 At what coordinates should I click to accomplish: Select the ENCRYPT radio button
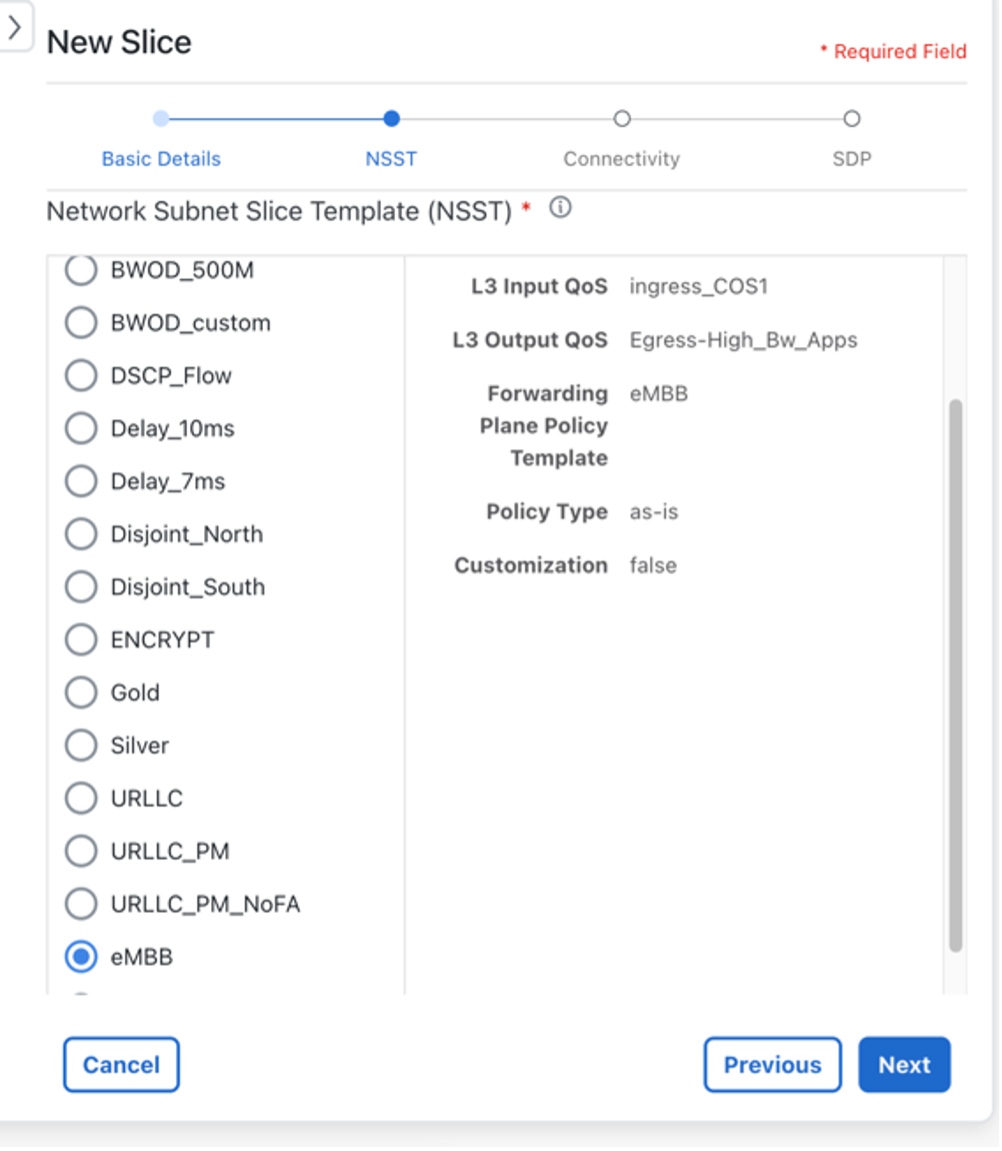pos(81,640)
